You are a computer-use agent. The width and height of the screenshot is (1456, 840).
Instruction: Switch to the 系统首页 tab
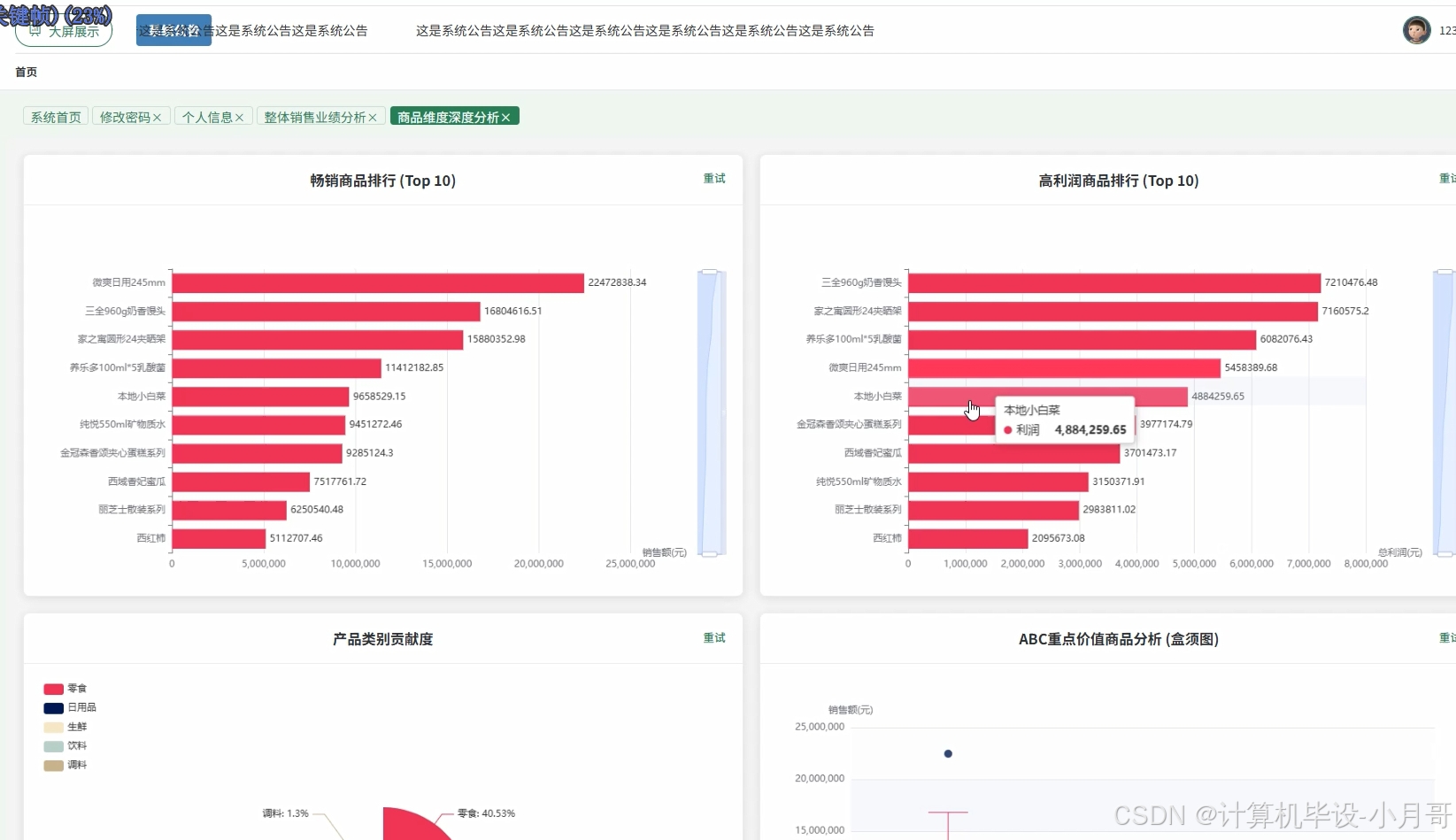point(56,117)
